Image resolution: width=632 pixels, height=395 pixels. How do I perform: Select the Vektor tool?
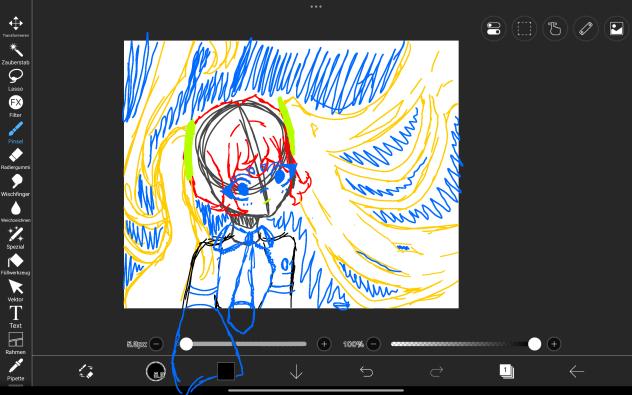tap(16, 291)
